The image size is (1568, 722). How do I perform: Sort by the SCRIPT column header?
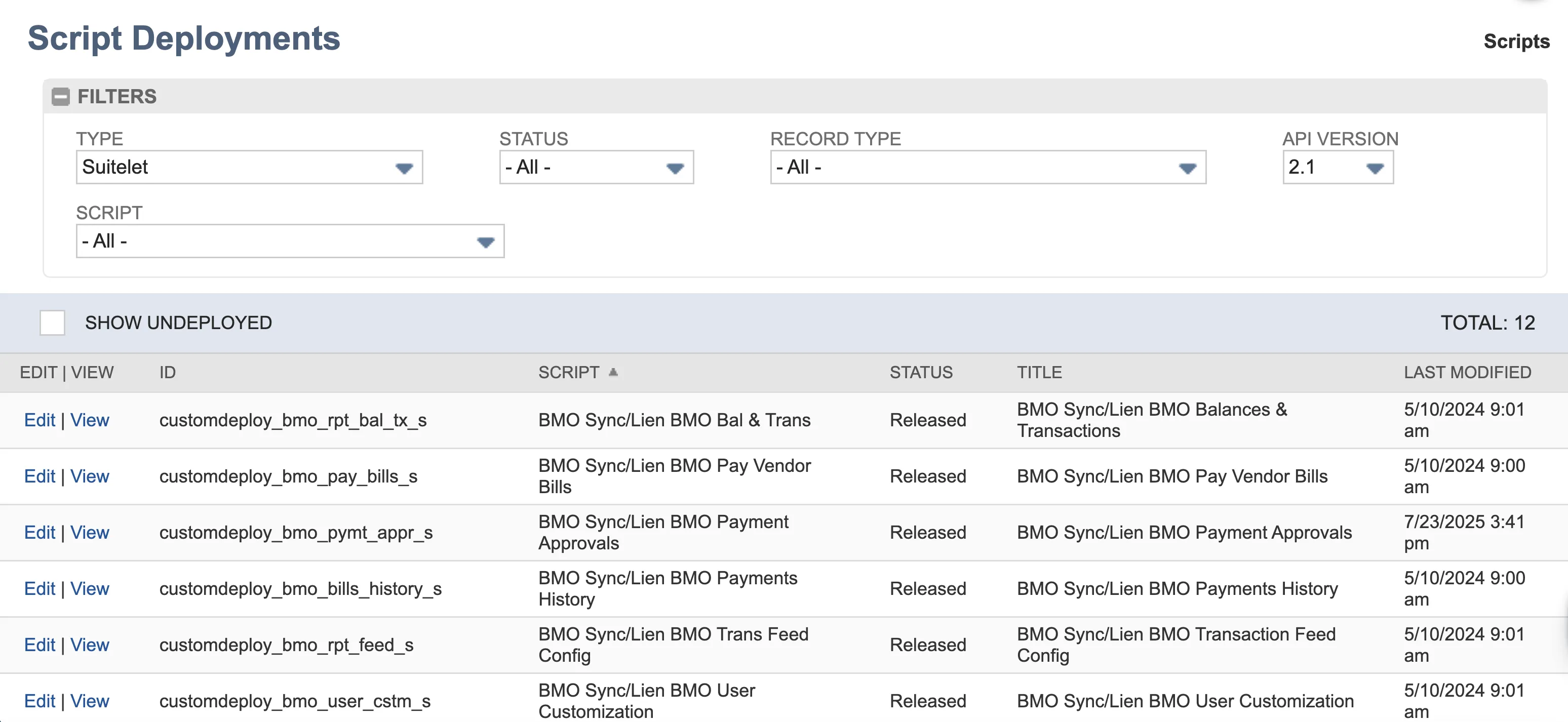point(569,373)
